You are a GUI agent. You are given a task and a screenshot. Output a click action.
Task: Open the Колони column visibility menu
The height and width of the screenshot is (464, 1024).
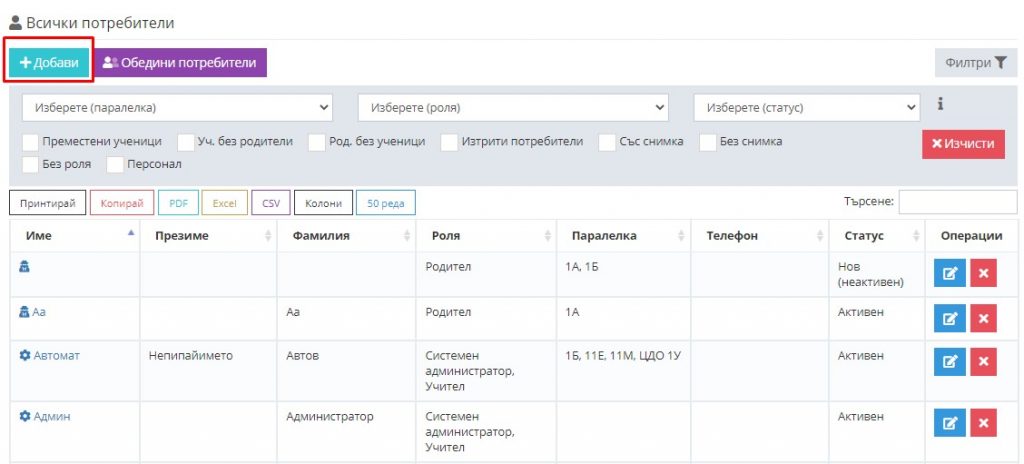click(x=323, y=203)
